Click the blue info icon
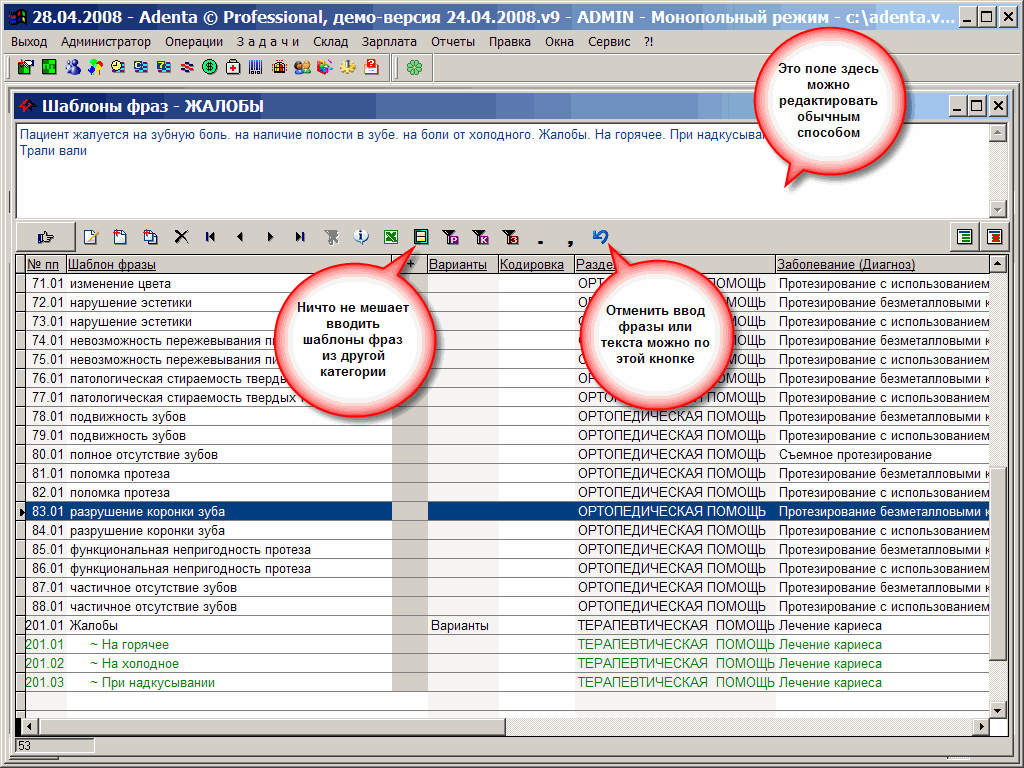 (361, 237)
